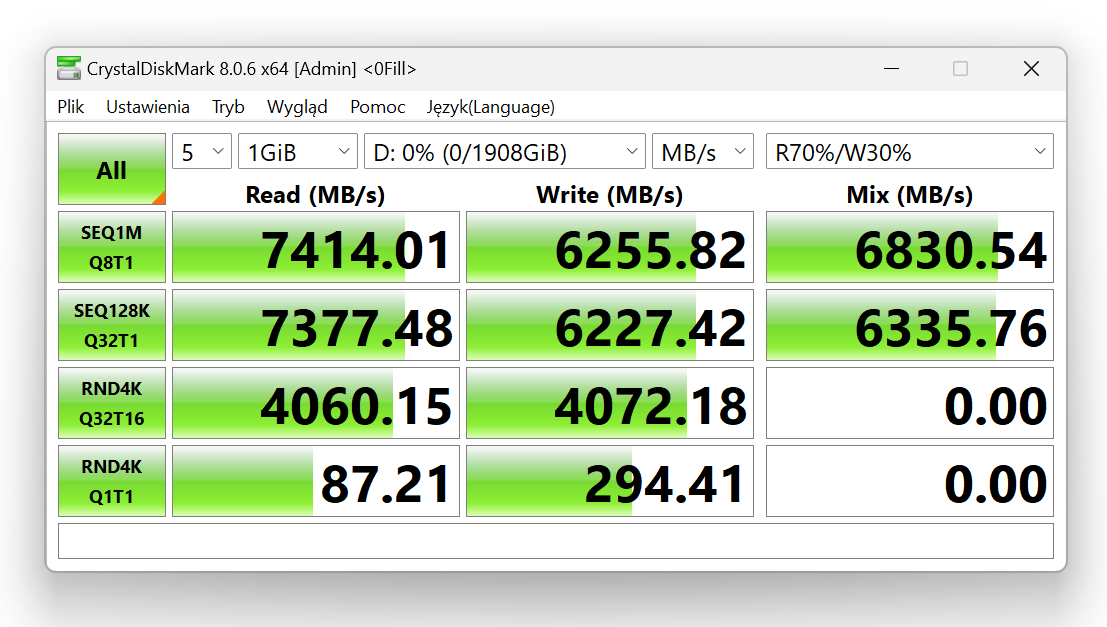Run the RND4K Q1T1 benchmark

click(x=112, y=481)
